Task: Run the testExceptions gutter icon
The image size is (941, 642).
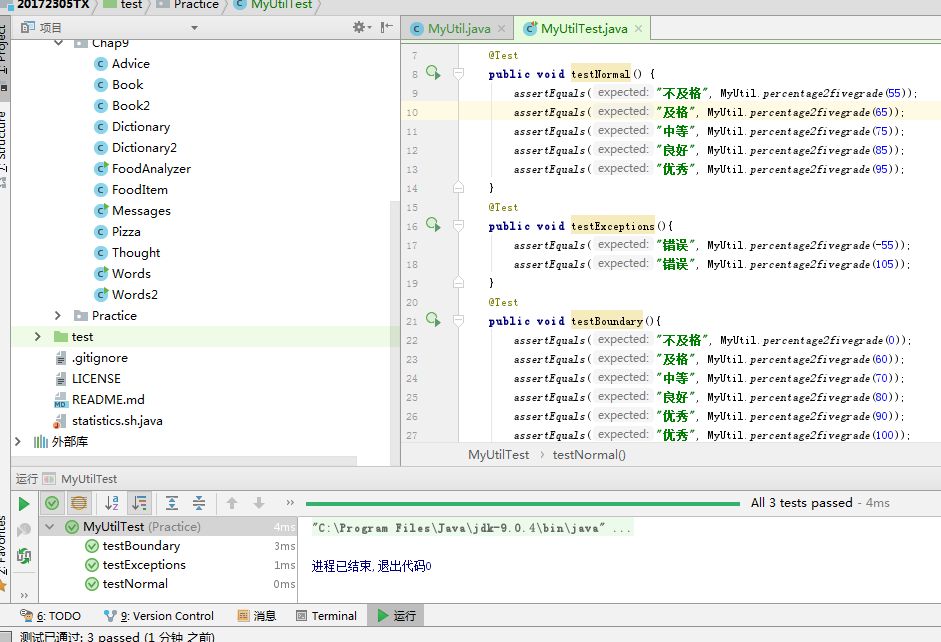Action: (x=433, y=225)
